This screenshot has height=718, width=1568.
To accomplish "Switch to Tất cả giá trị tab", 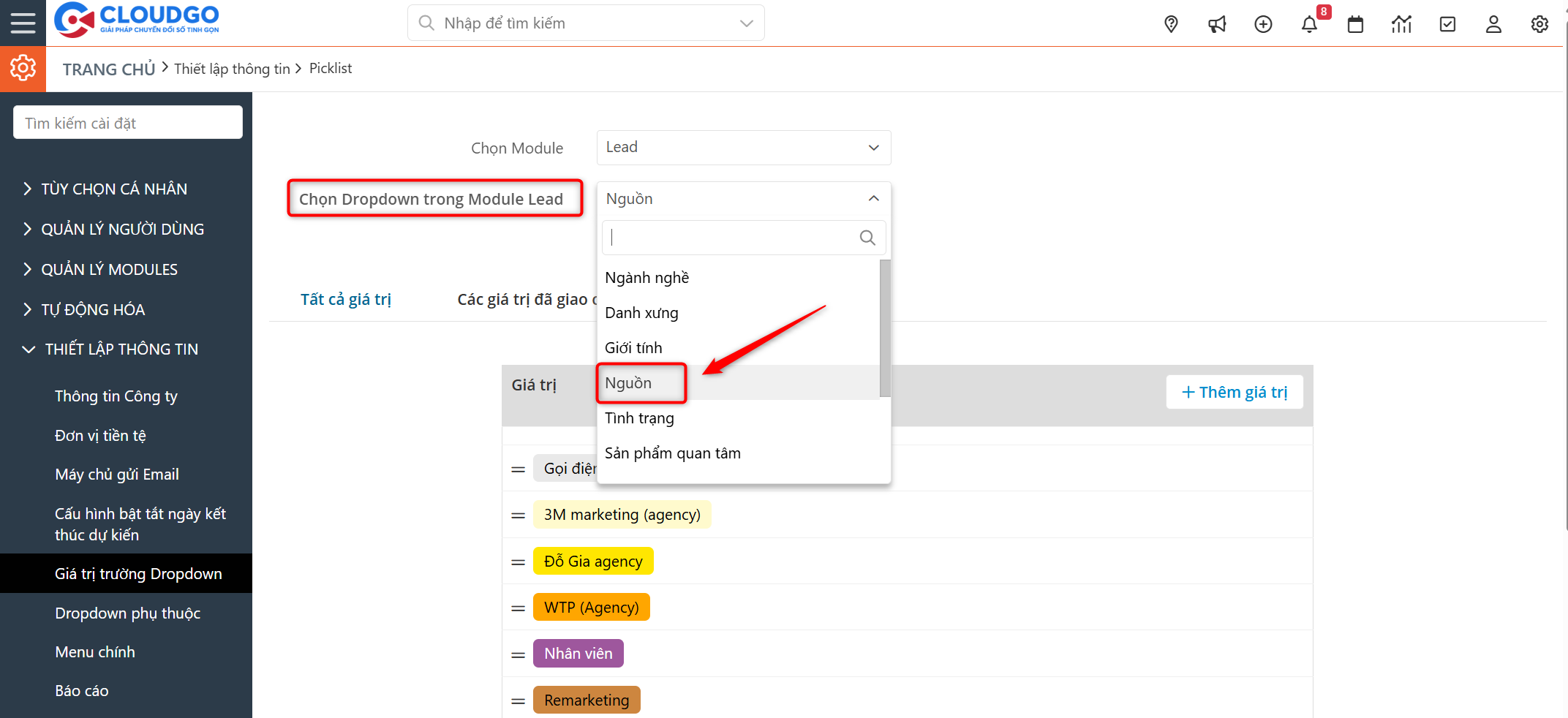I will [345, 300].
